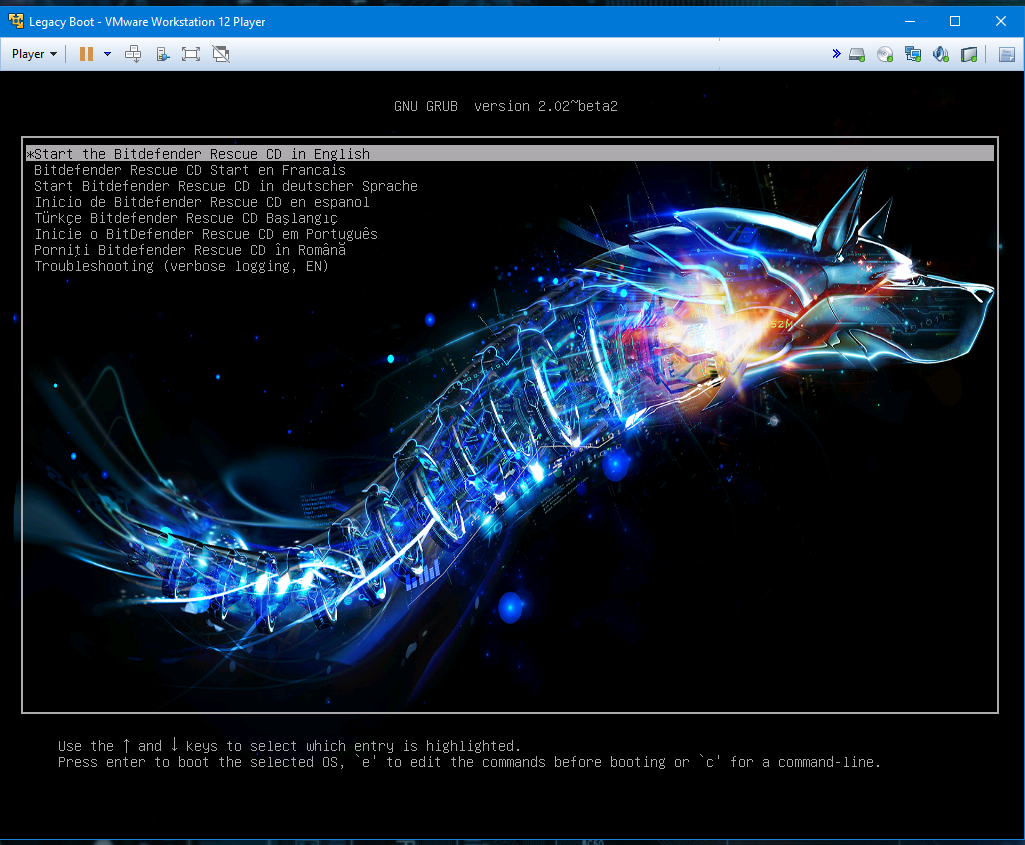This screenshot has height=845, width=1025.
Task: Open the Player menu
Action: coord(34,54)
